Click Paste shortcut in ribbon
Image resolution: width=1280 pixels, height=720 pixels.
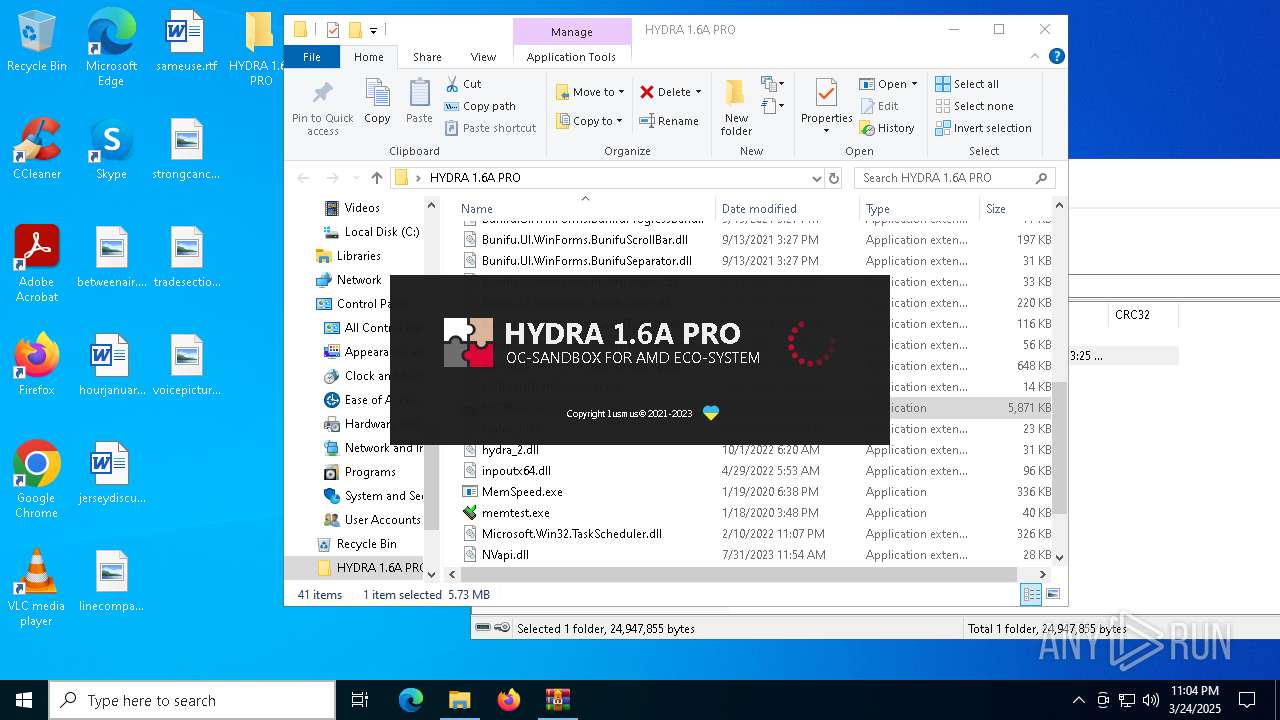pos(490,128)
